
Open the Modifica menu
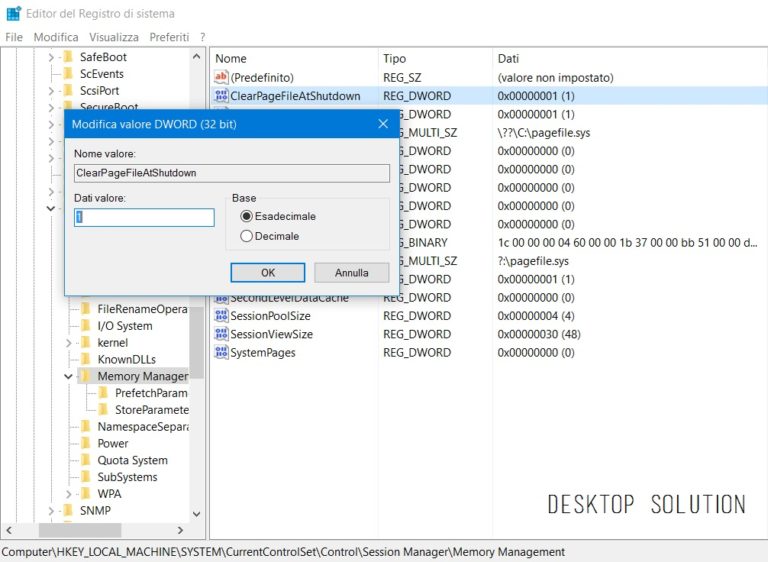pyautogui.click(x=55, y=37)
